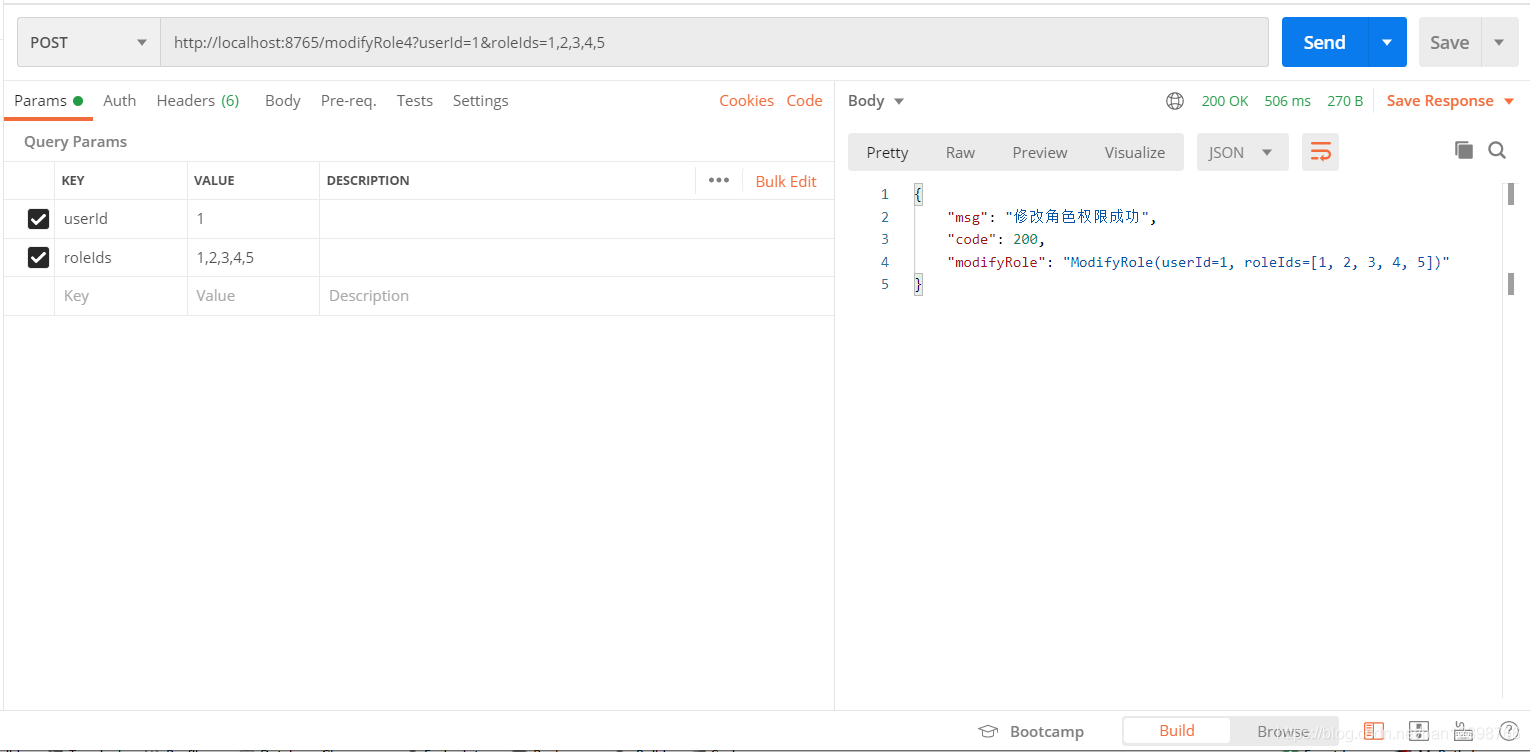This screenshot has height=752, width=1530.
Task: Switch workspace mode to Browse
Action: [1283, 731]
